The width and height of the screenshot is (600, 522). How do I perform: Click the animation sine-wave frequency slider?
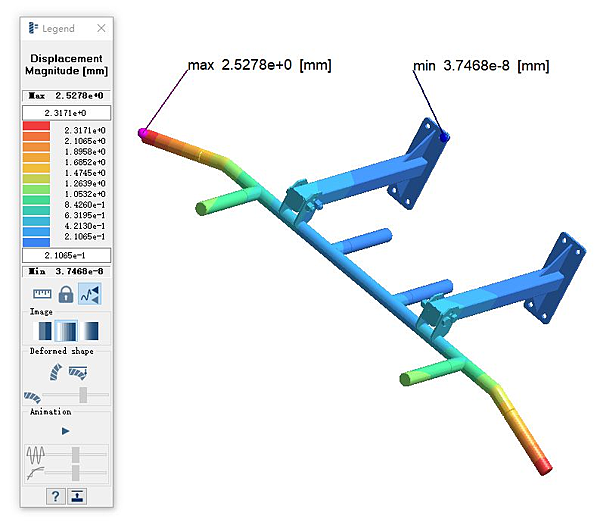[x=76, y=455]
